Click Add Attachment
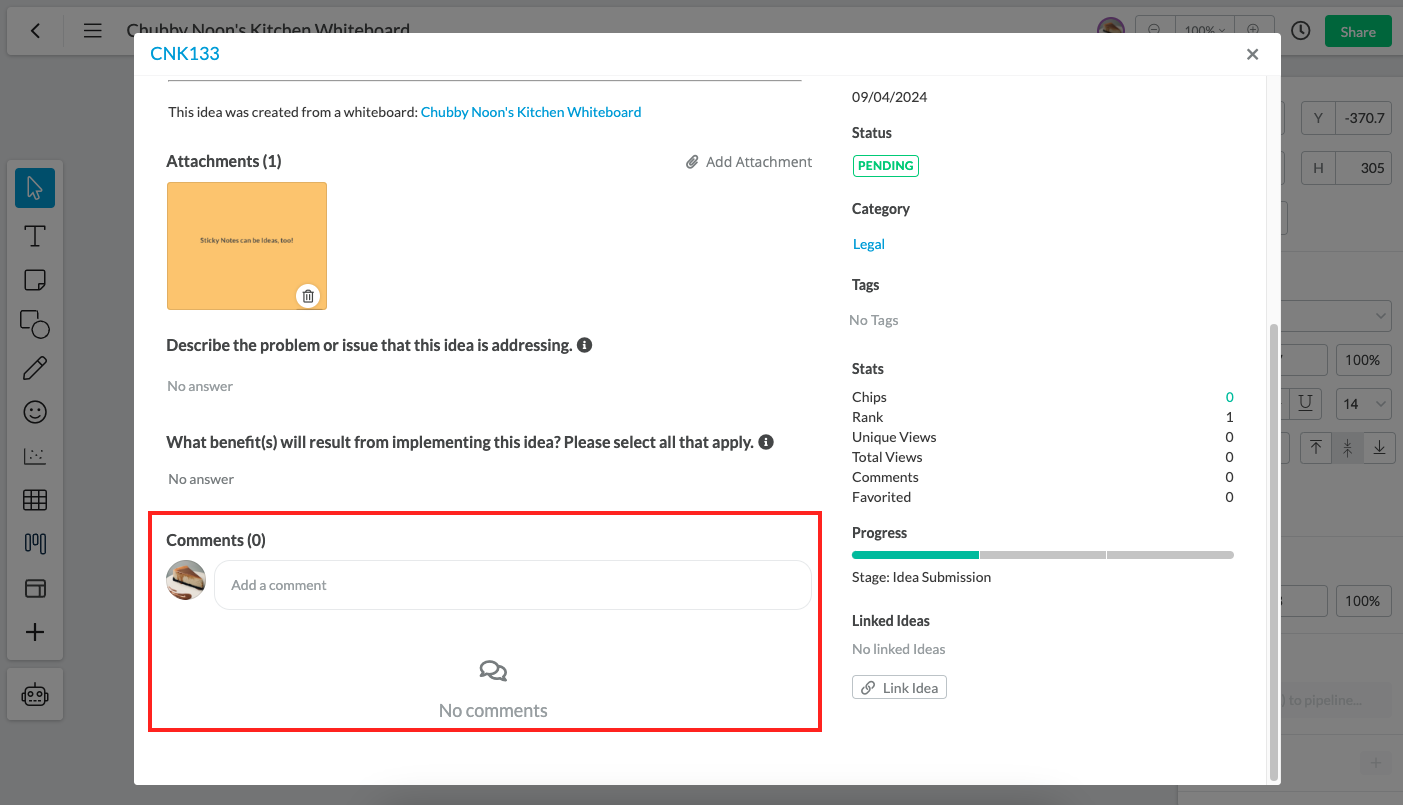The width and height of the screenshot is (1403, 805). (749, 162)
